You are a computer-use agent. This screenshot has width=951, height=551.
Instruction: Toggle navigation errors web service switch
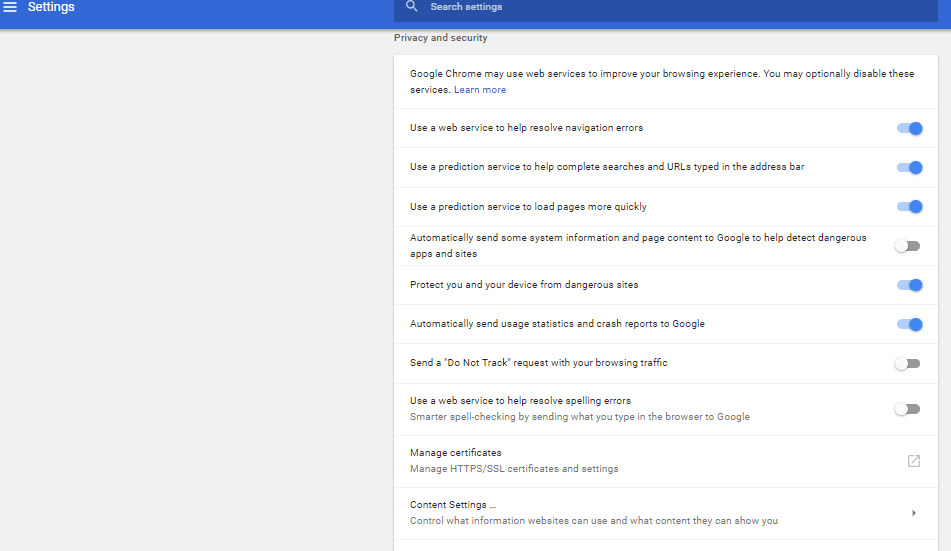pyautogui.click(x=909, y=128)
